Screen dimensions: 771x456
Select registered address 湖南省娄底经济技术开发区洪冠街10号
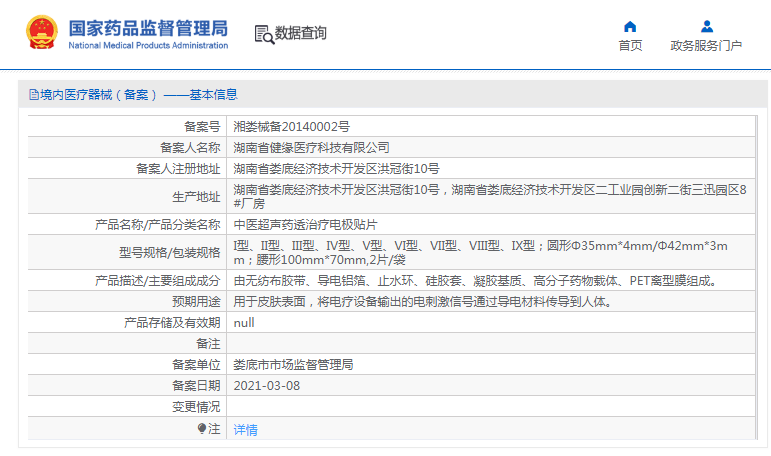(336, 169)
